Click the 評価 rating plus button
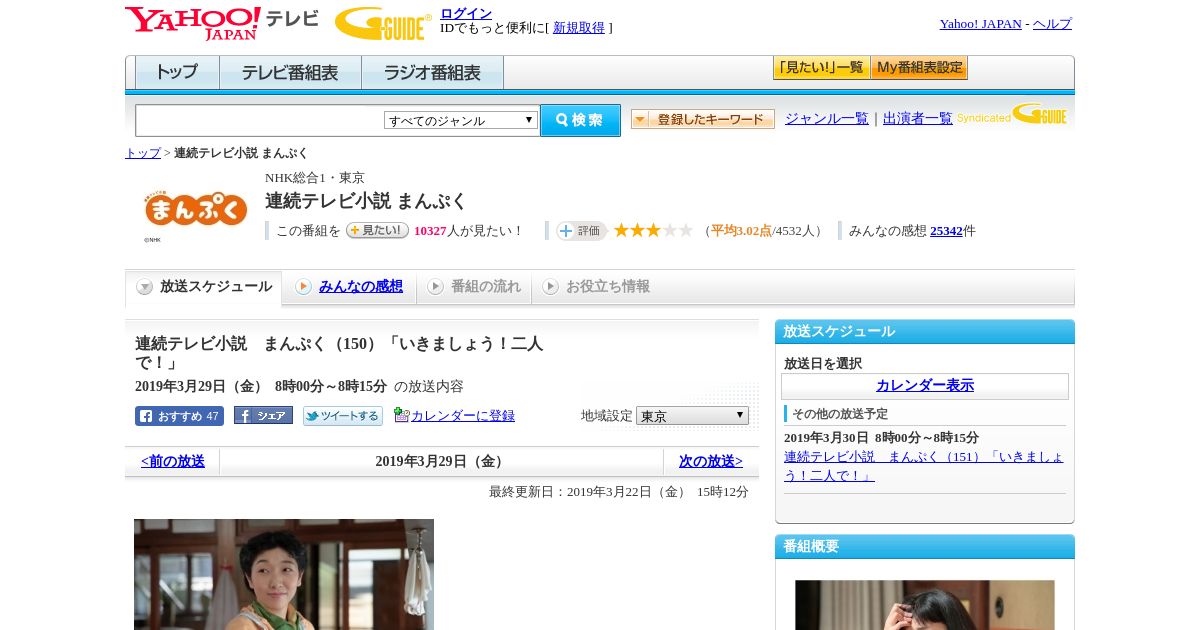This screenshot has height=630, width=1200. (581, 231)
